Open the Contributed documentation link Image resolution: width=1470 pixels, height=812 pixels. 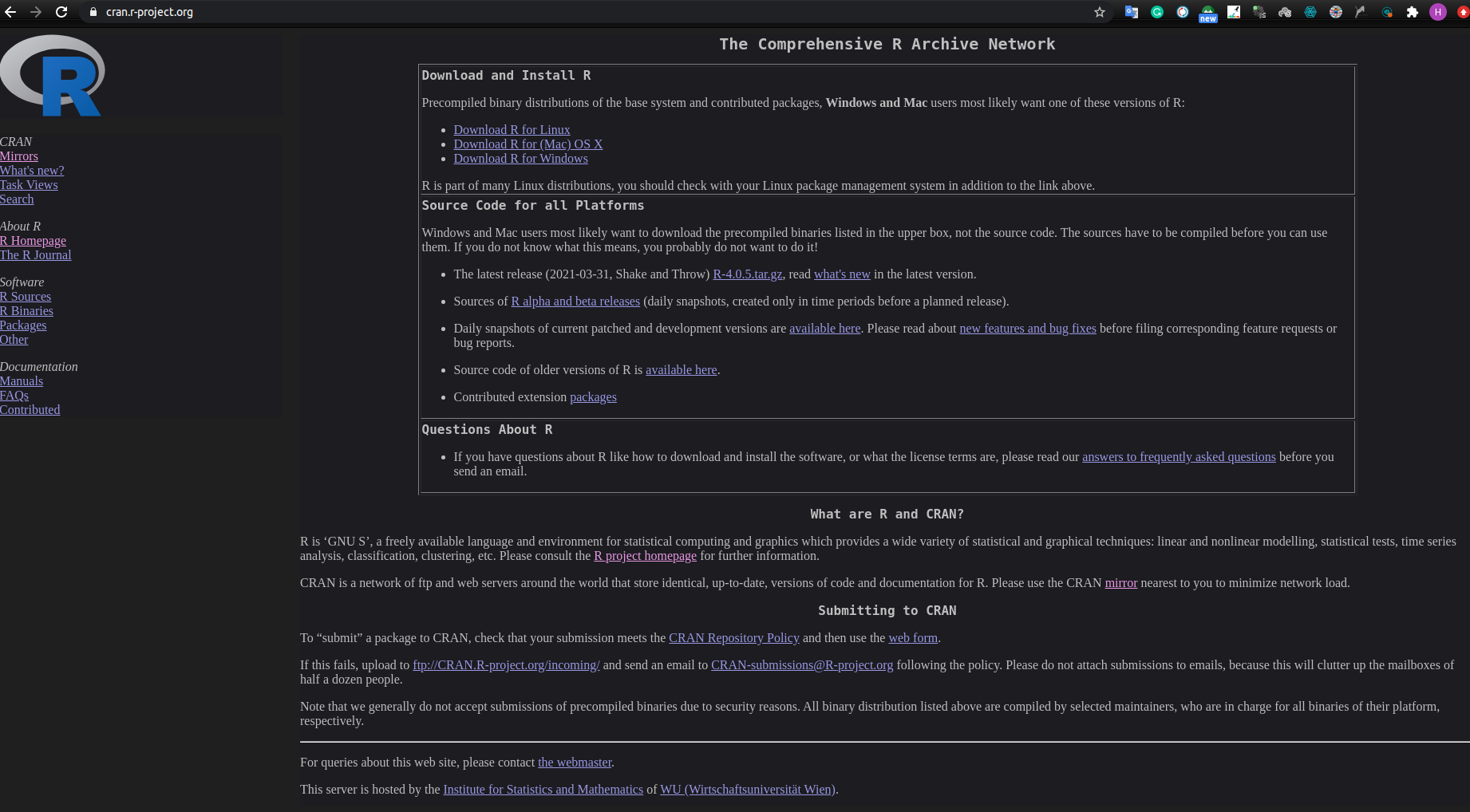tap(30, 410)
